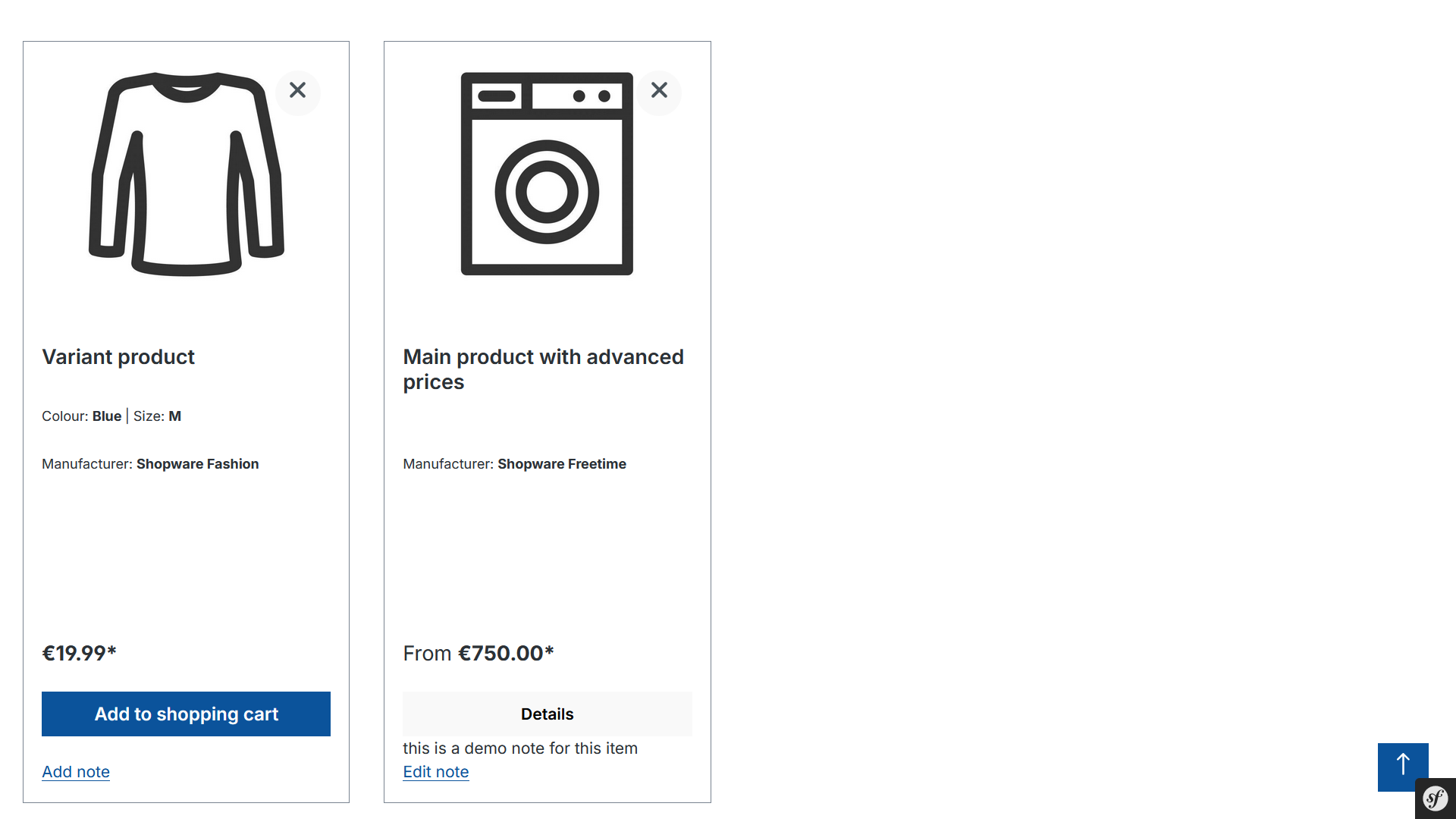1456x819 pixels.
Task: Click the Shopware Fashion manufacturer name
Action: [197, 463]
